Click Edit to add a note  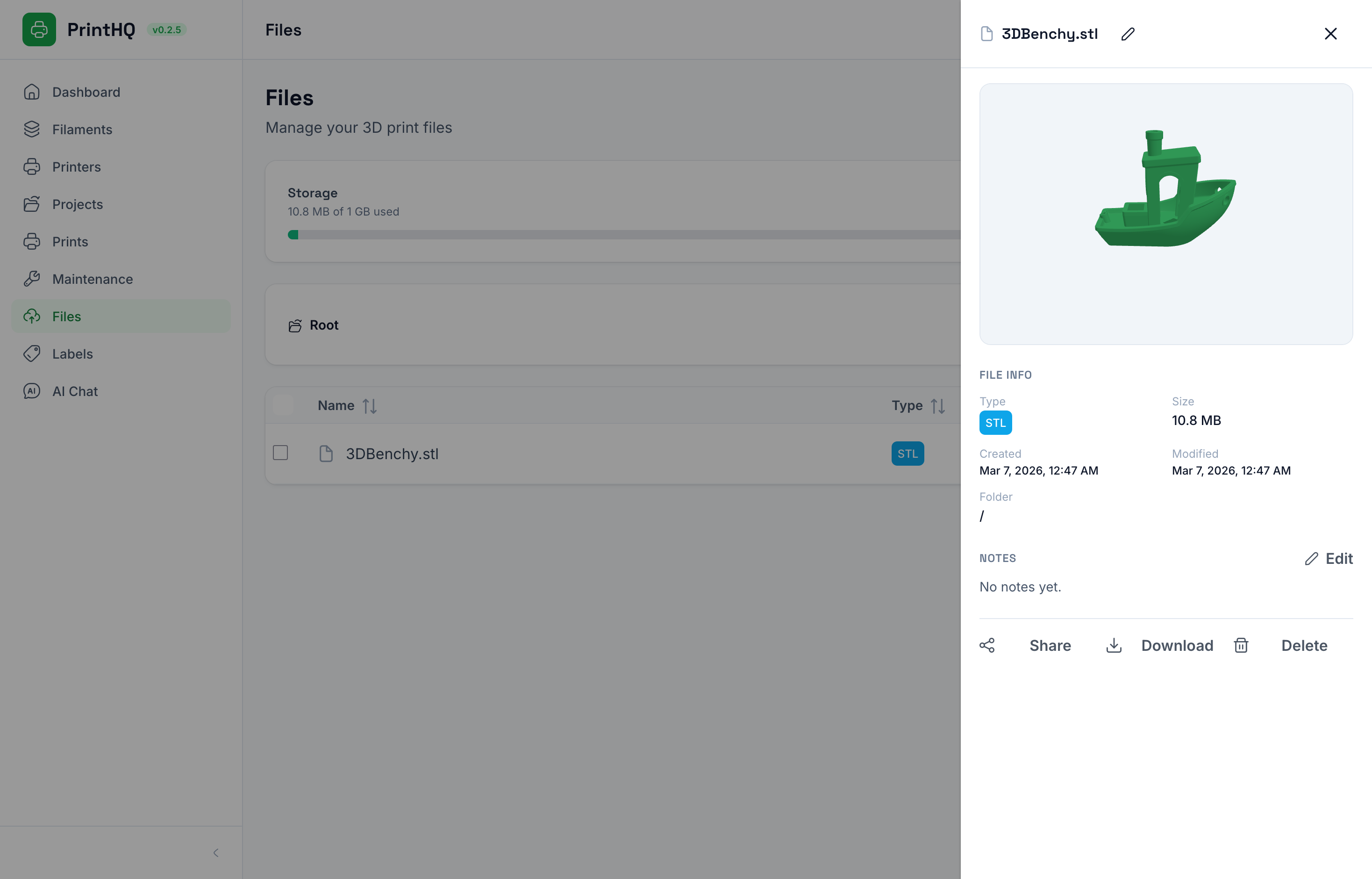coord(1329,558)
